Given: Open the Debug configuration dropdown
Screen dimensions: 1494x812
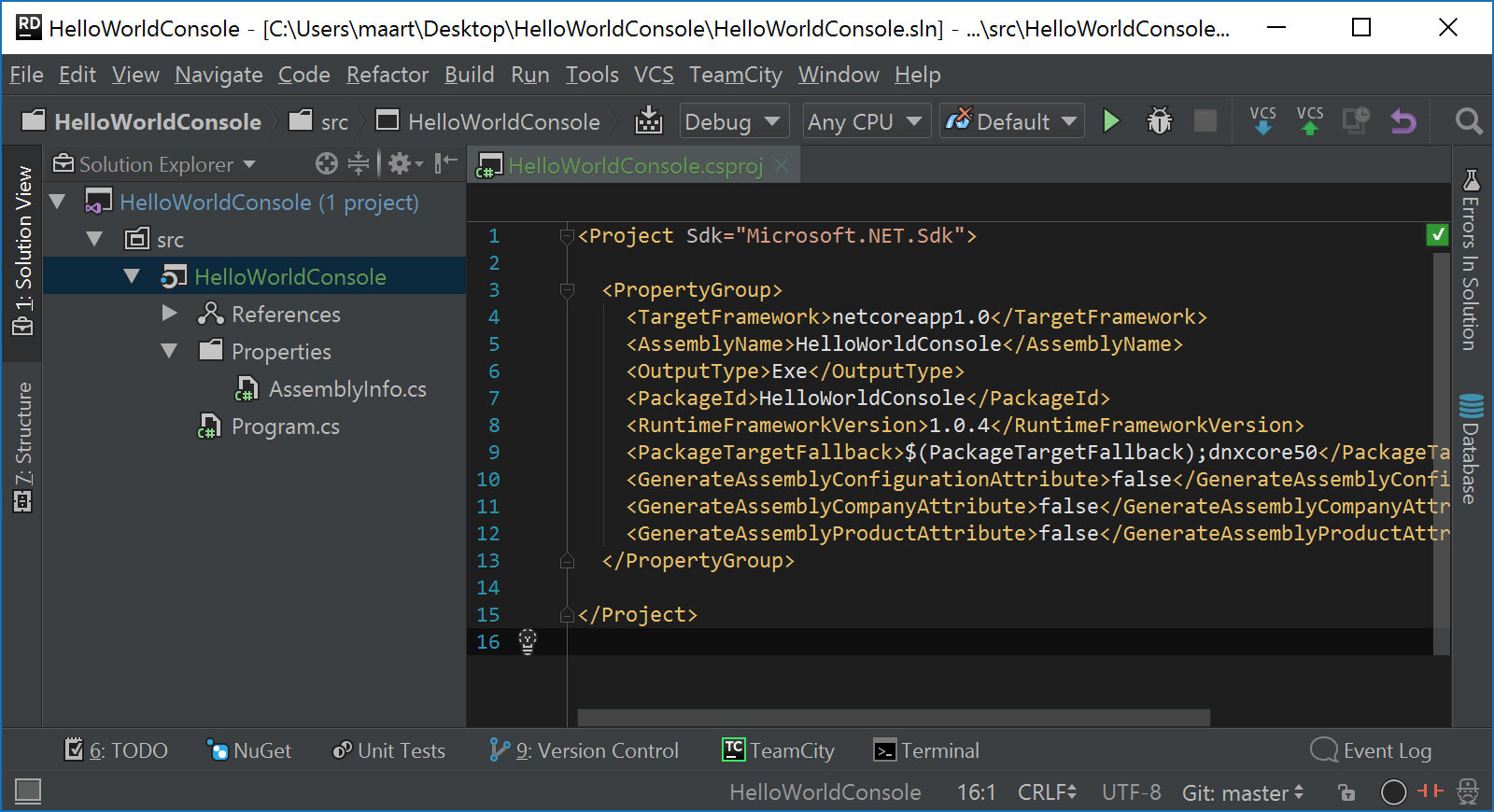Looking at the screenshot, I should point(734,121).
